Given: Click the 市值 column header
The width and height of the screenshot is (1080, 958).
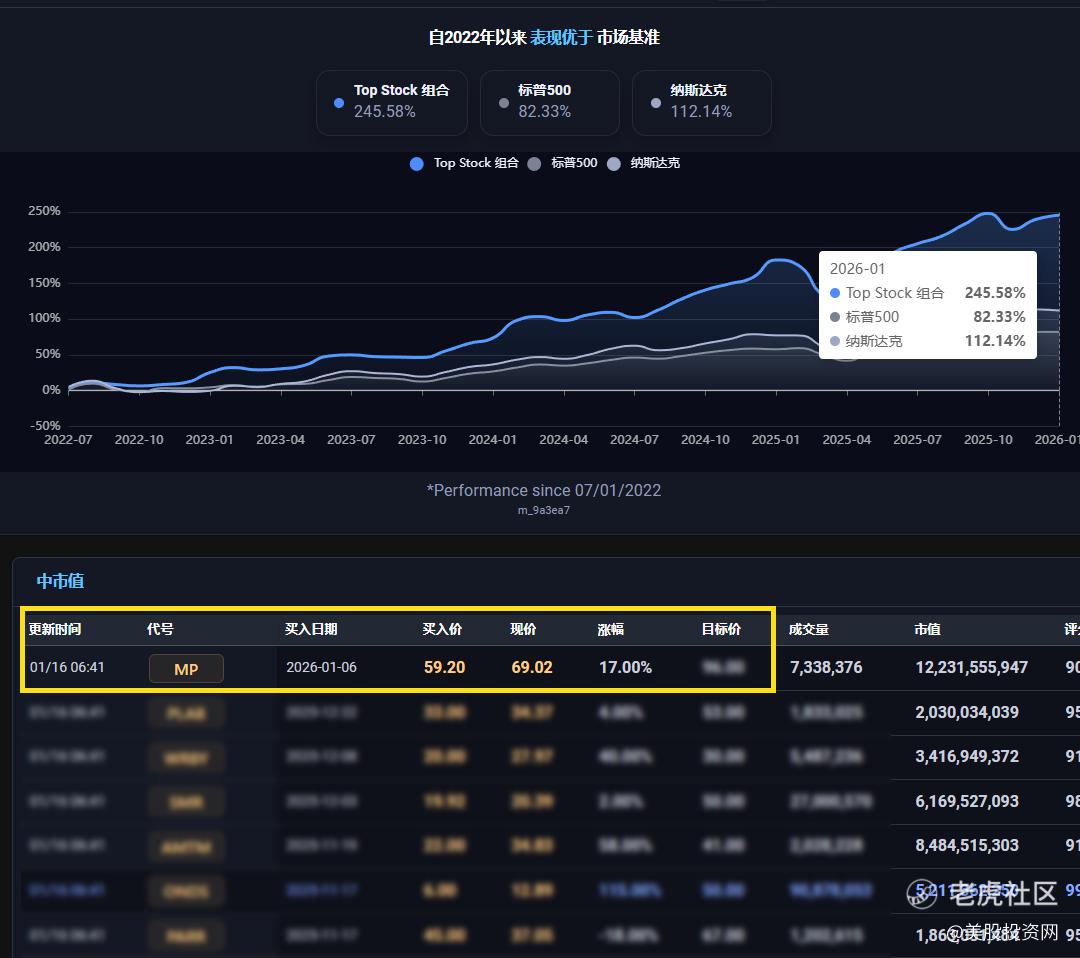Looking at the screenshot, I should 927,629.
